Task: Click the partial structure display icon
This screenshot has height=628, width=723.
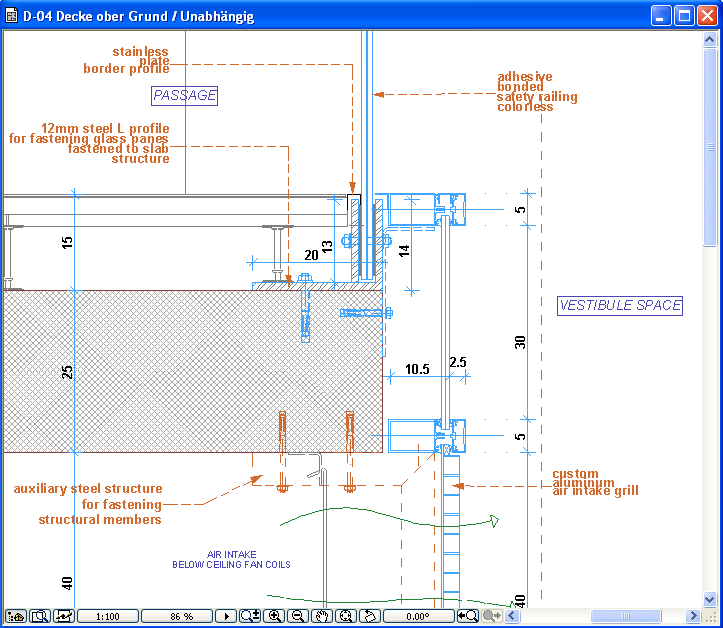Action: (64, 616)
